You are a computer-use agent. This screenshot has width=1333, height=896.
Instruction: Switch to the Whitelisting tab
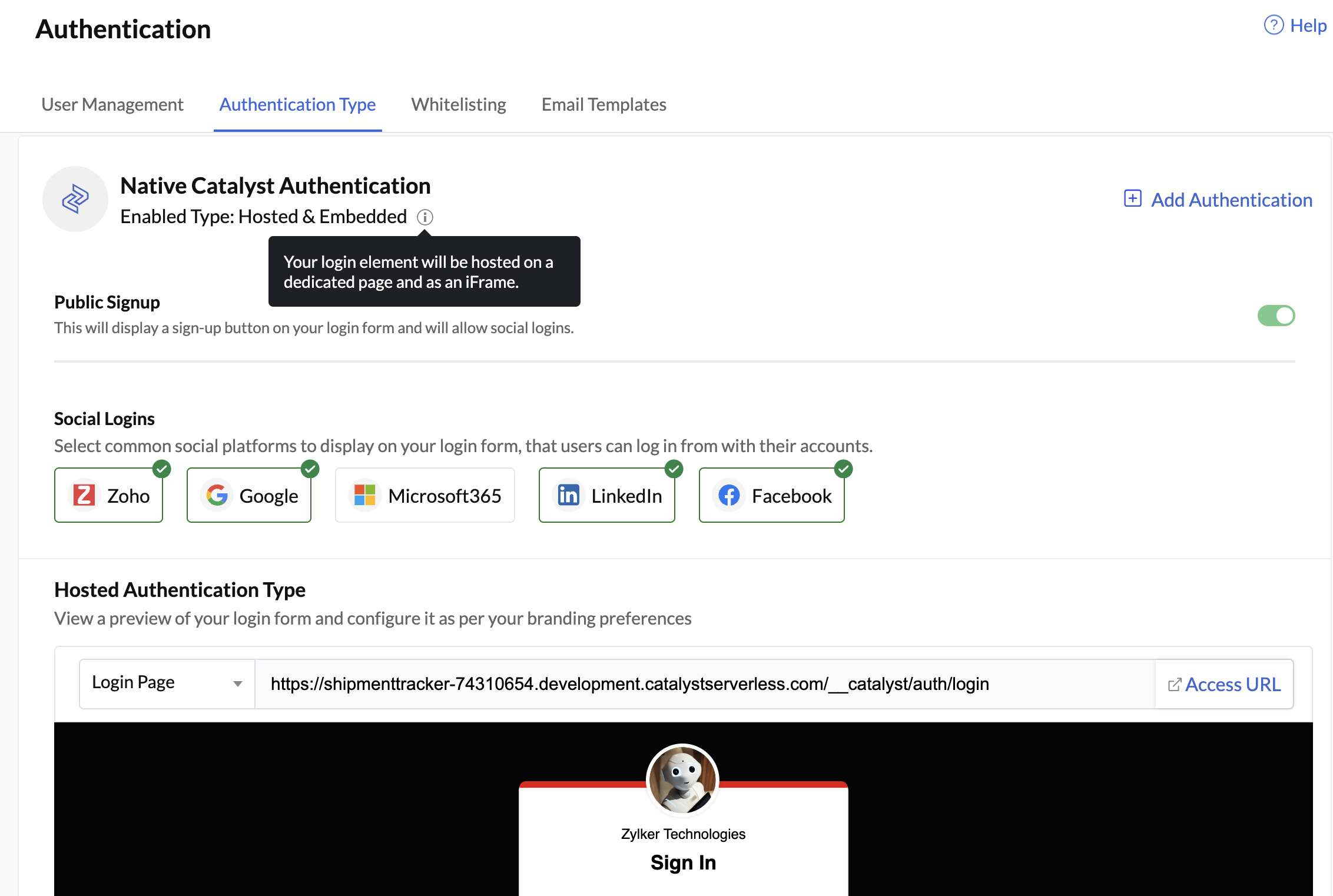pos(459,104)
